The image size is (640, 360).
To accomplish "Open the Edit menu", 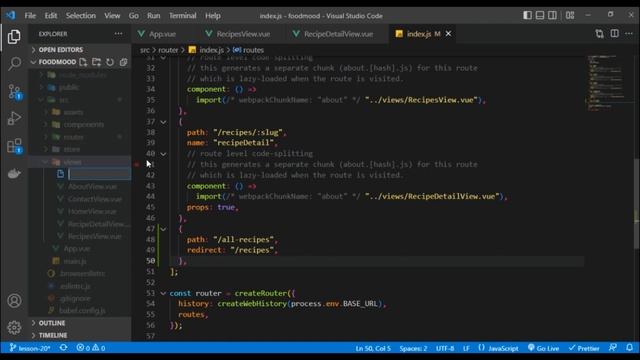I will (51, 16).
